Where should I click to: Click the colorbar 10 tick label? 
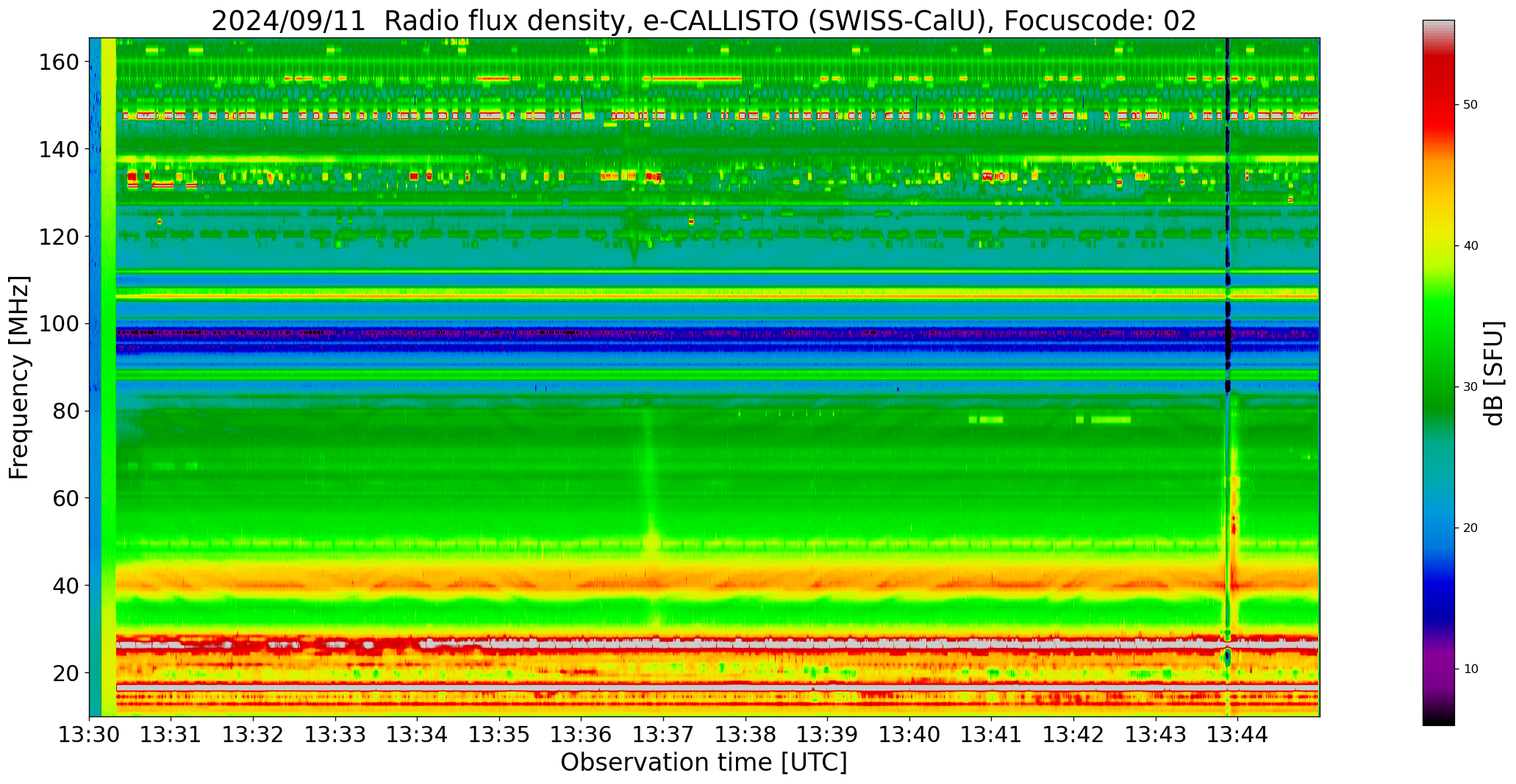pos(1470,669)
